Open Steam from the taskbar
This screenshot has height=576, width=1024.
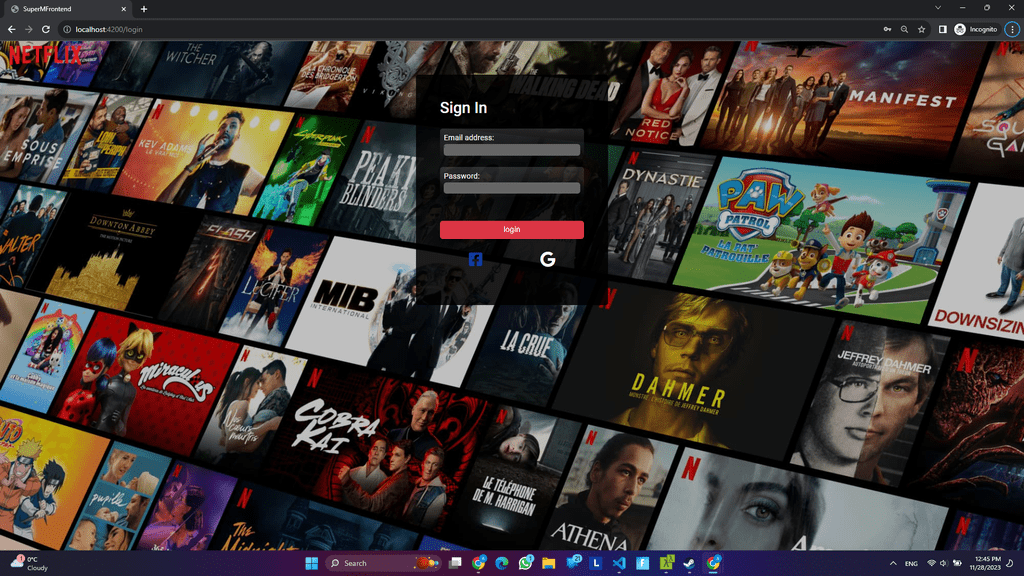click(x=689, y=563)
